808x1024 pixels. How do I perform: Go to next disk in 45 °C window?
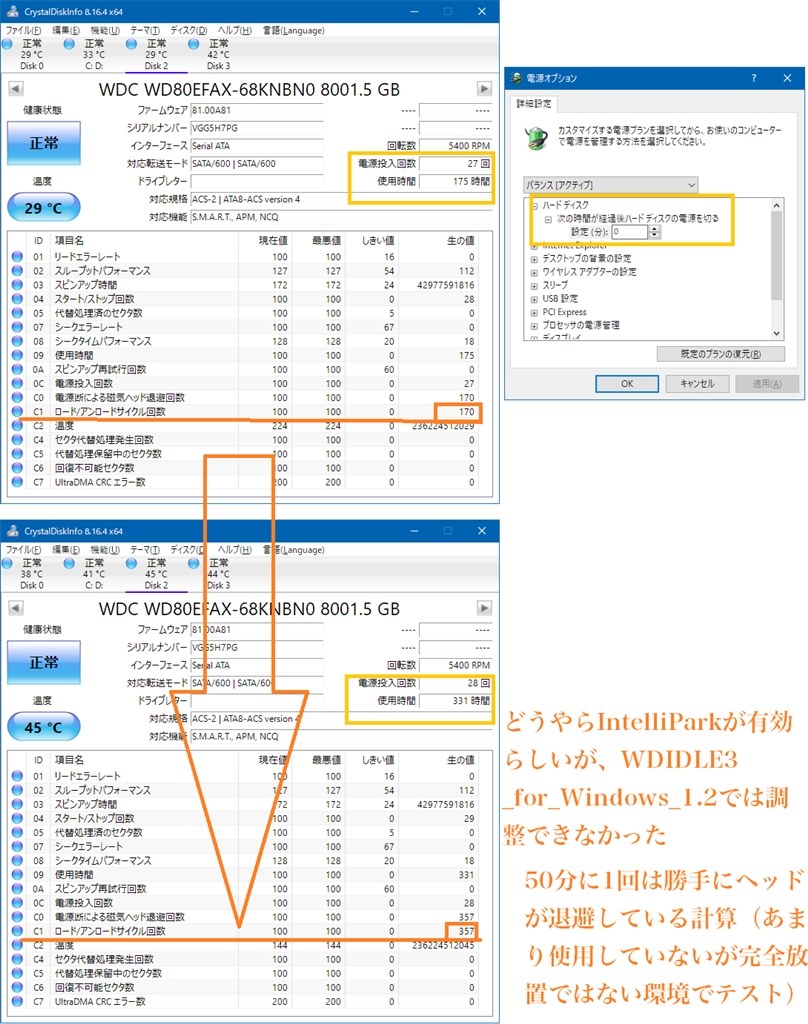point(484,608)
